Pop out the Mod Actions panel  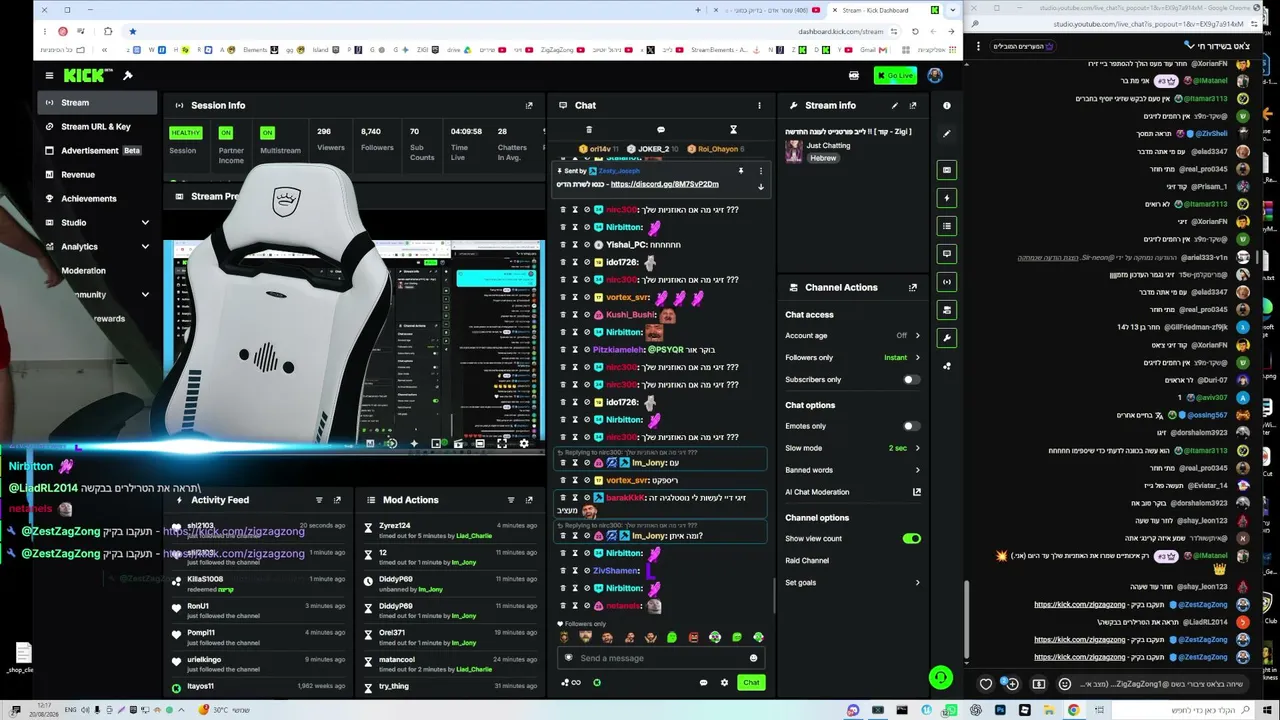pyautogui.click(x=529, y=500)
